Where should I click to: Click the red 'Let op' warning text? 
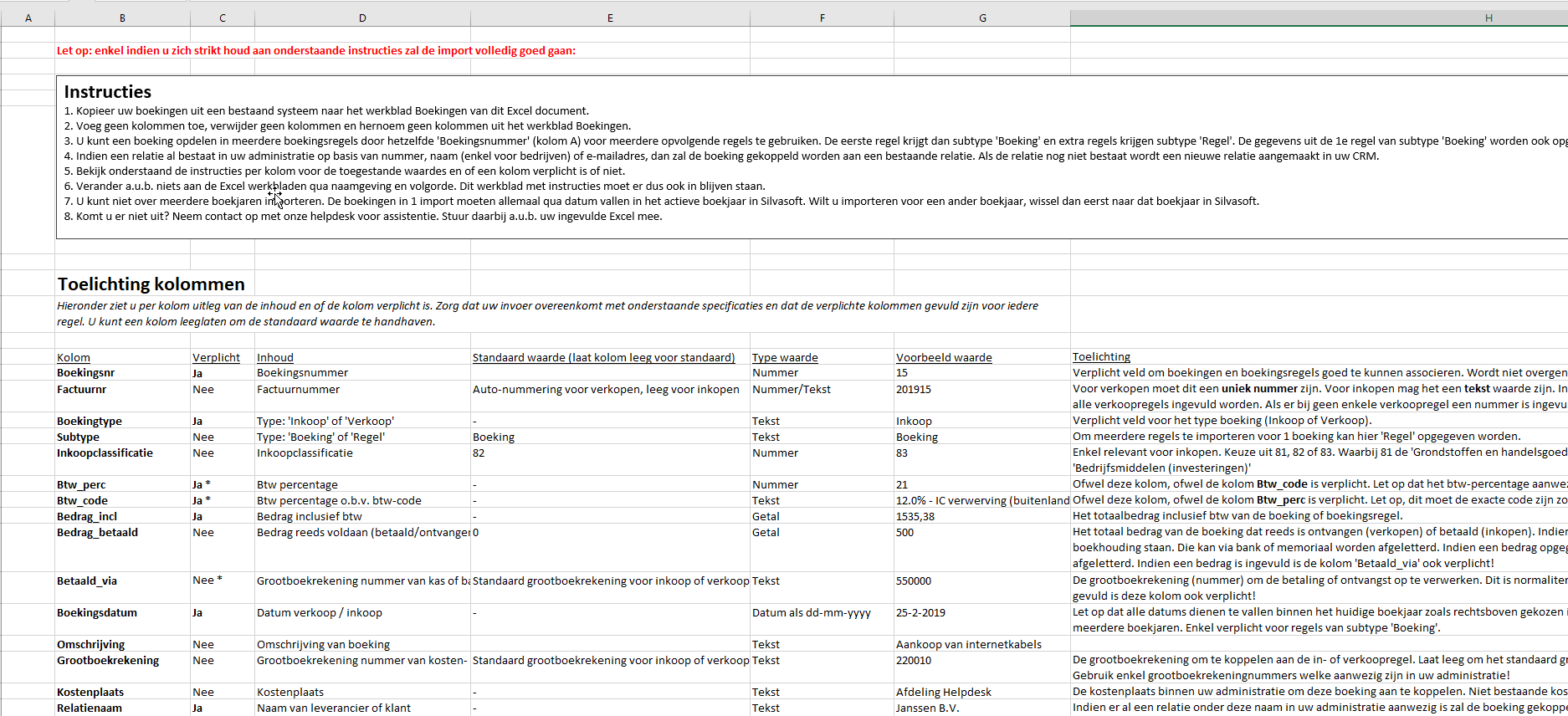(316, 50)
